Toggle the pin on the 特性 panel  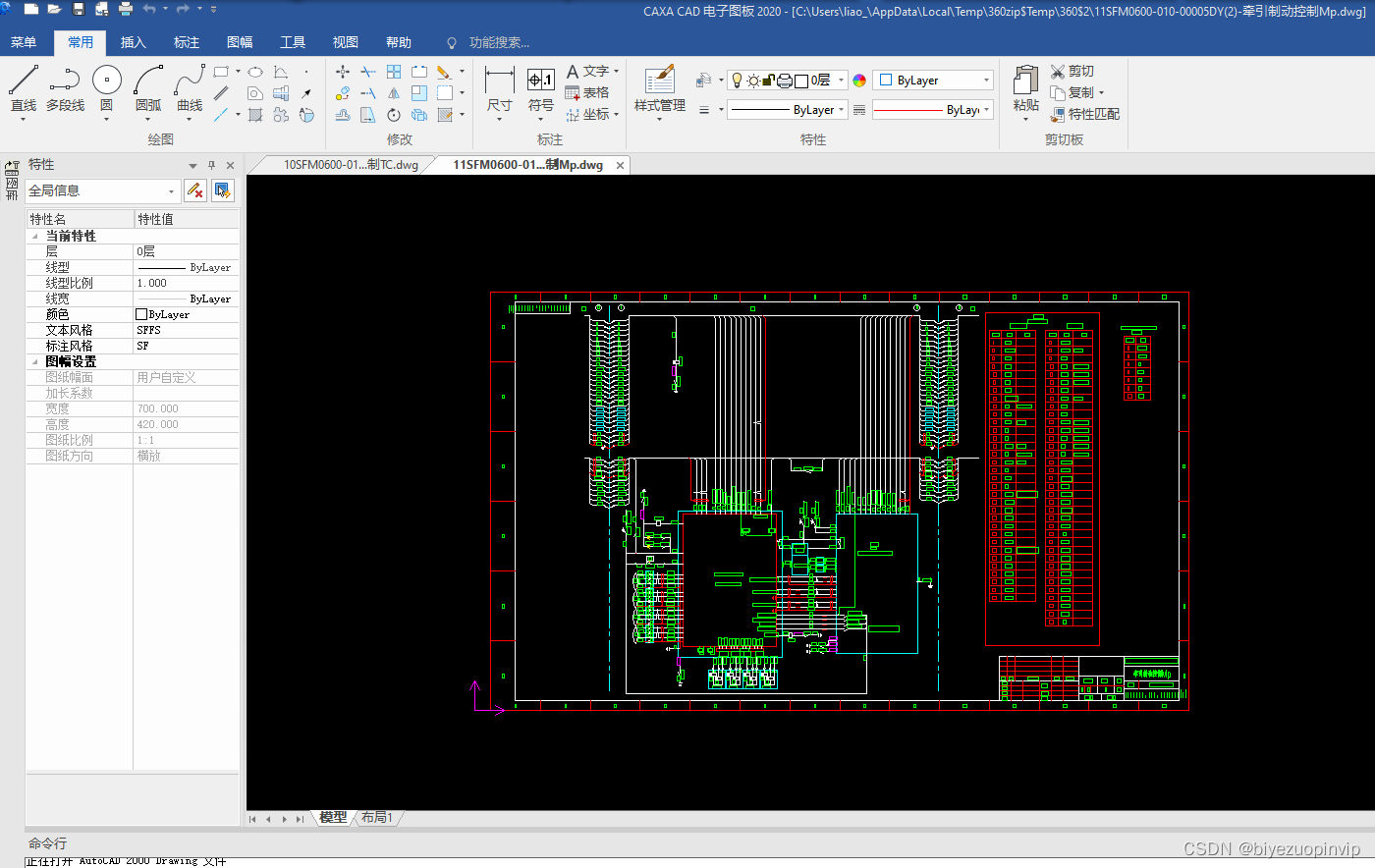[x=211, y=165]
